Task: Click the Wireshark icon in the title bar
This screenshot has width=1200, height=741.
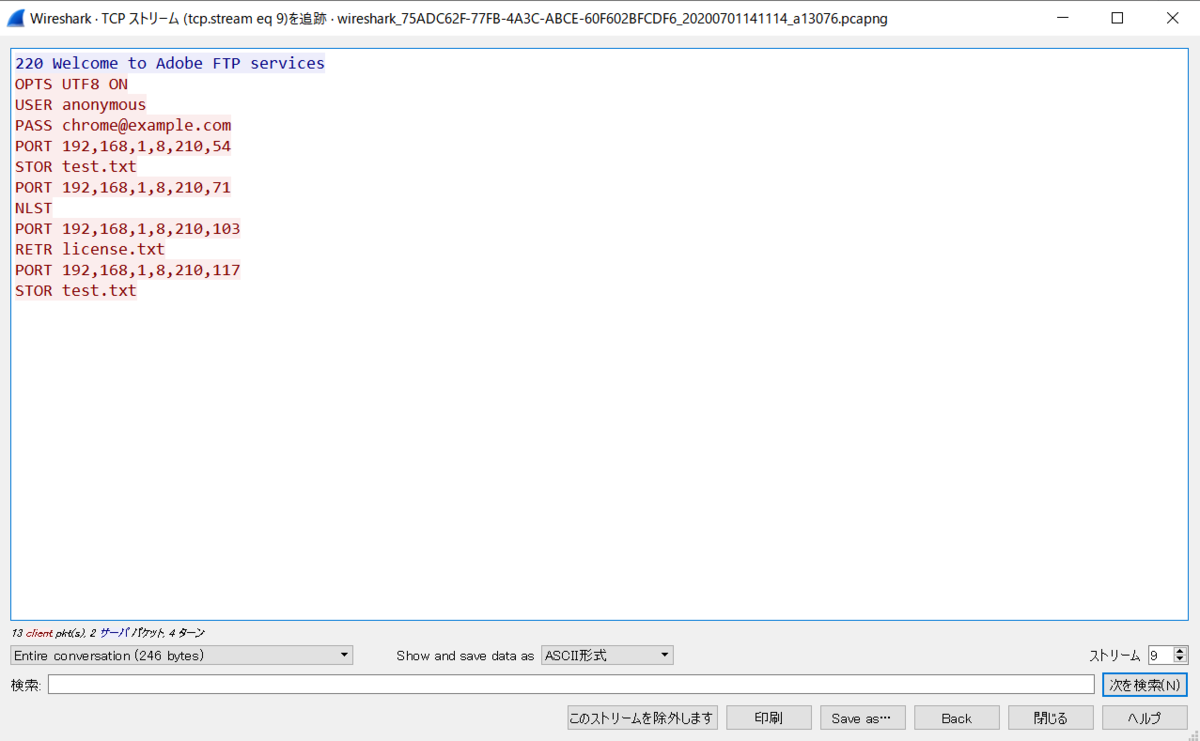Action: point(14,18)
